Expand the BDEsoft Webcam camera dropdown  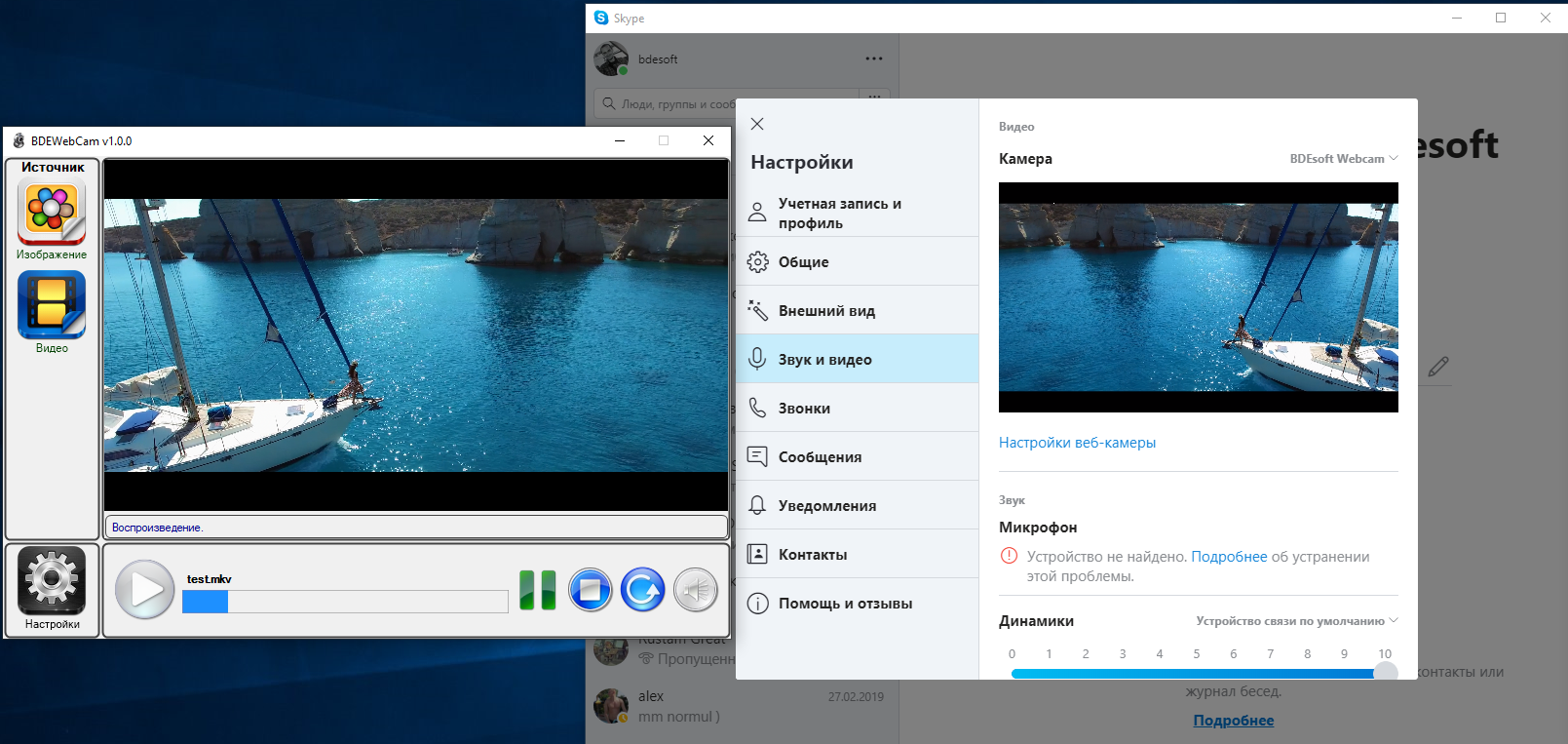tap(1343, 159)
